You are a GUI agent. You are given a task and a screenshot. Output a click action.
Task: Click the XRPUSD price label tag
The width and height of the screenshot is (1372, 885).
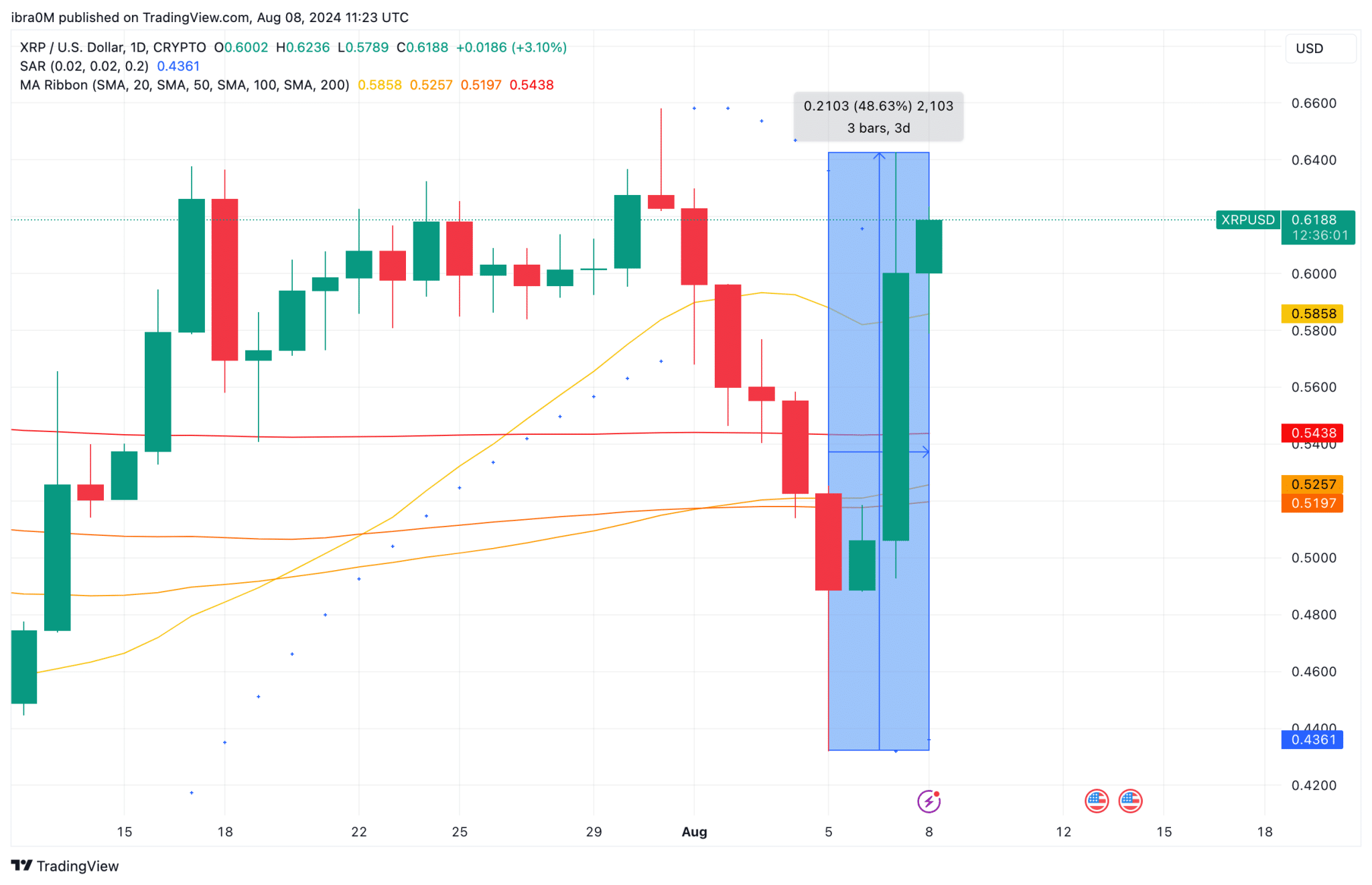click(1247, 220)
